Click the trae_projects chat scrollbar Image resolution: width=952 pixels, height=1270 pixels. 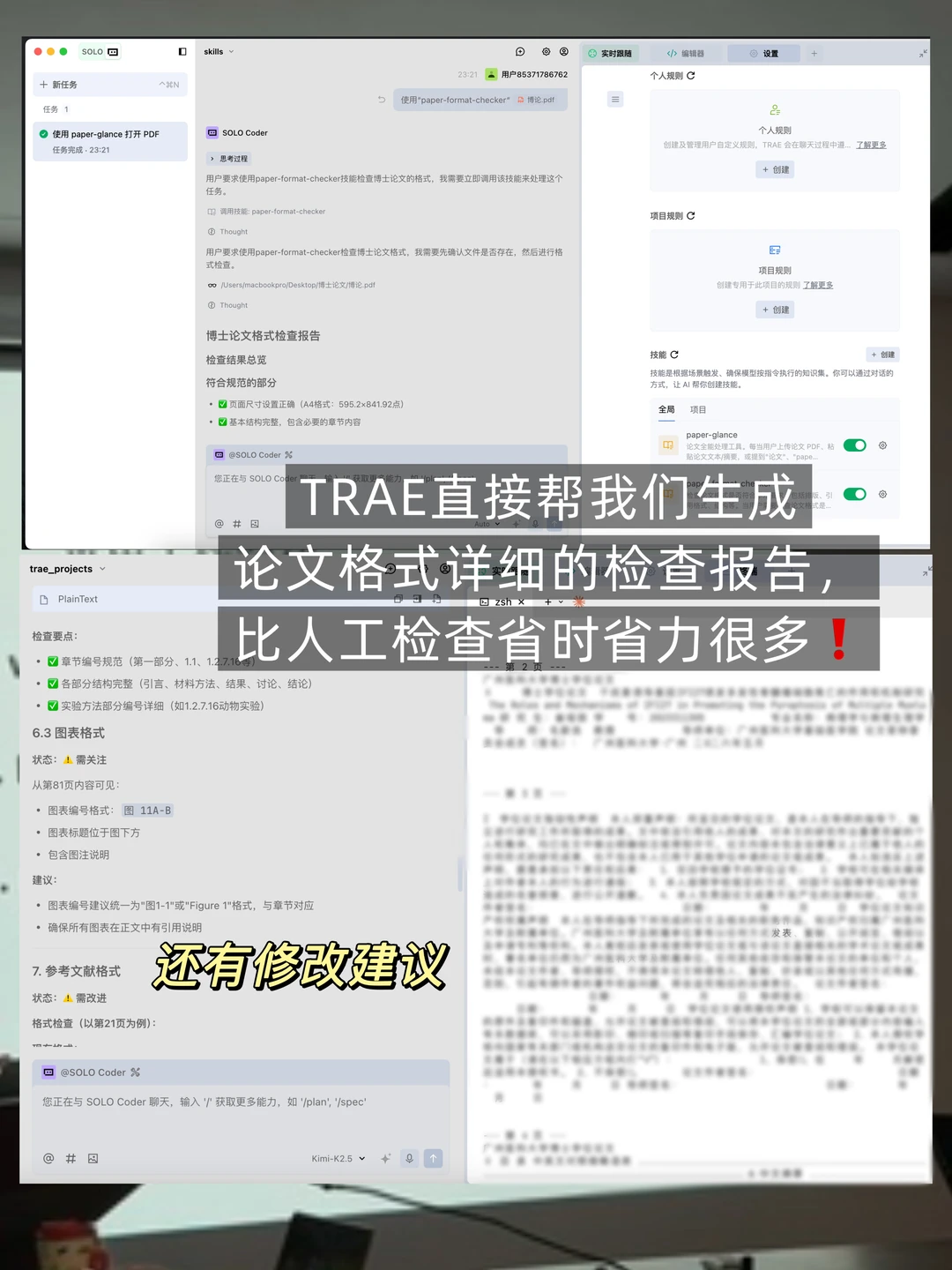click(x=460, y=873)
